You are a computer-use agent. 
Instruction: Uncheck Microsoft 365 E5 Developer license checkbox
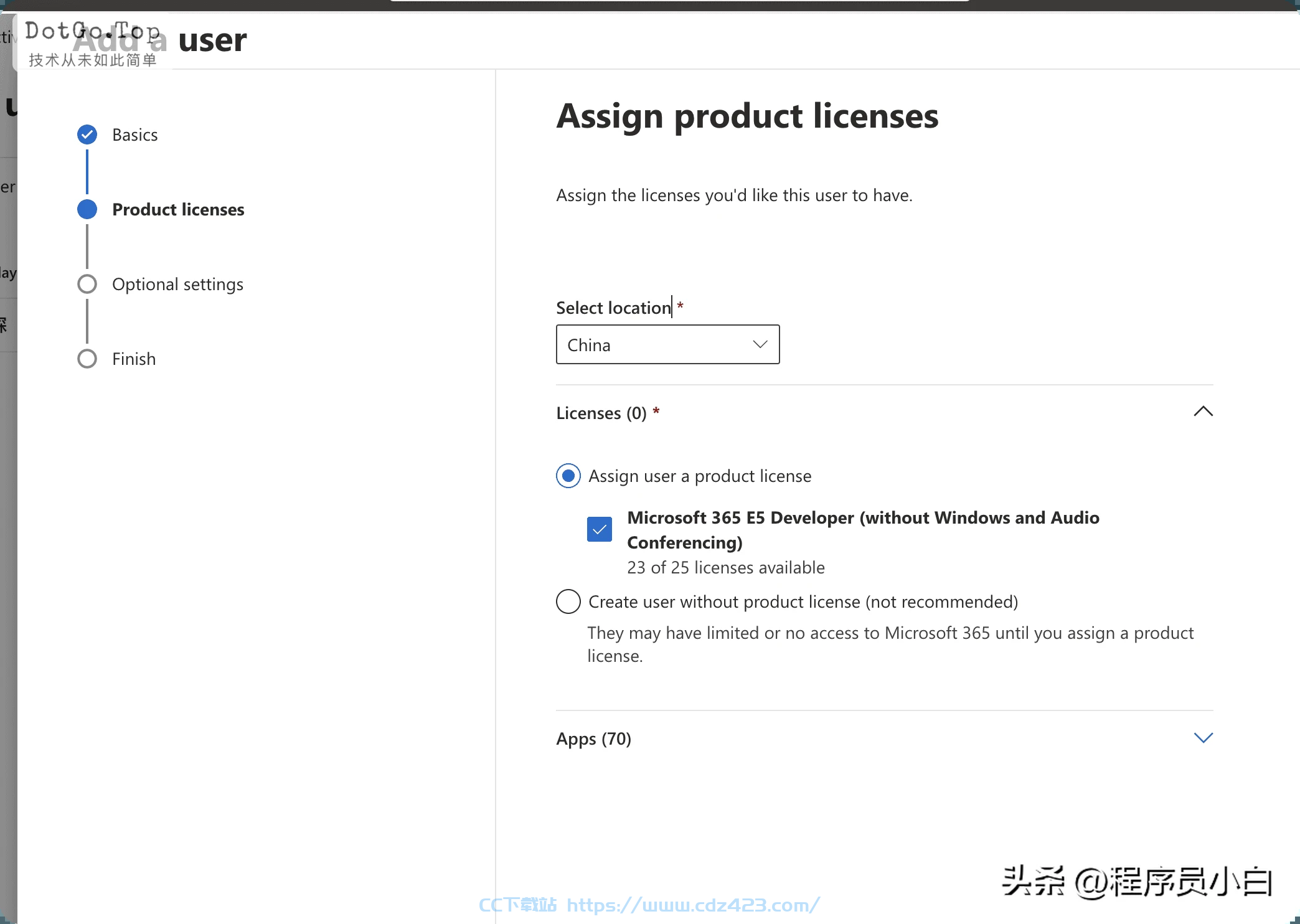[600, 529]
